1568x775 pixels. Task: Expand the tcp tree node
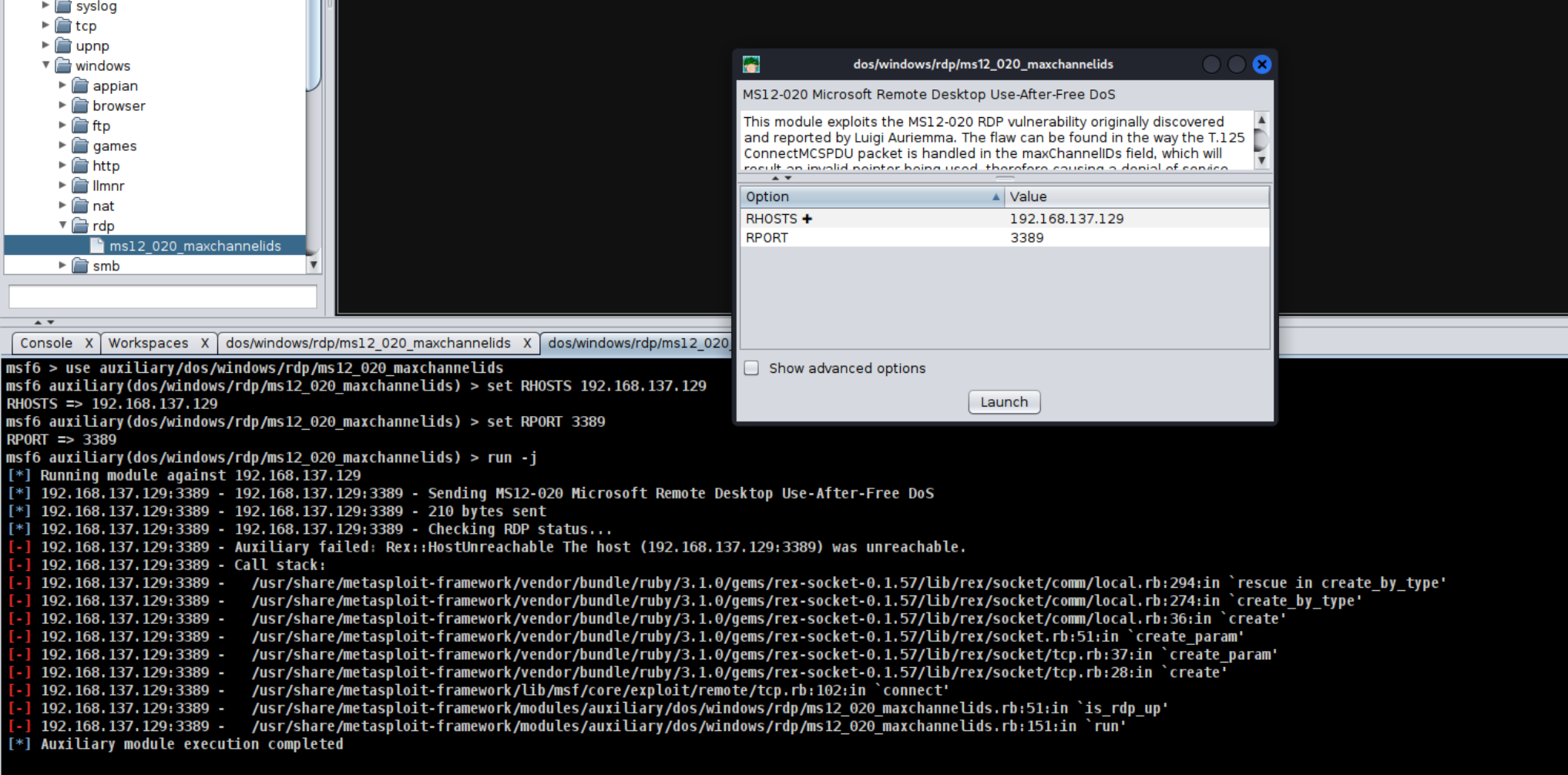(x=45, y=25)
